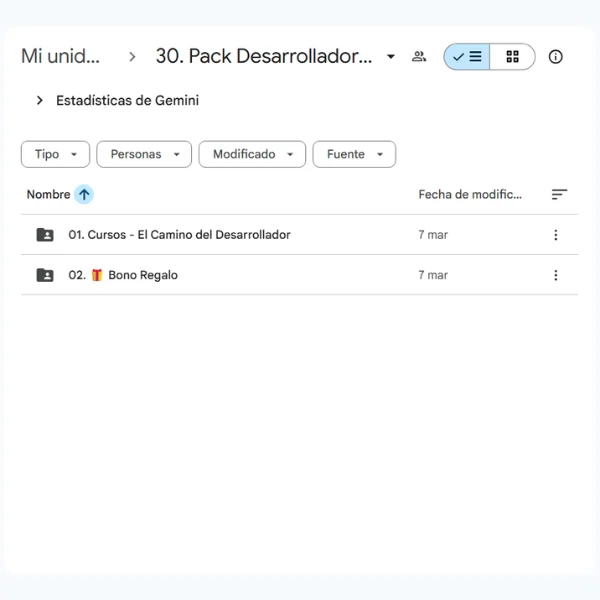Open more actions for 02. Bono Regalo
The width and height of the screenshot is (600, 600).
556,275
